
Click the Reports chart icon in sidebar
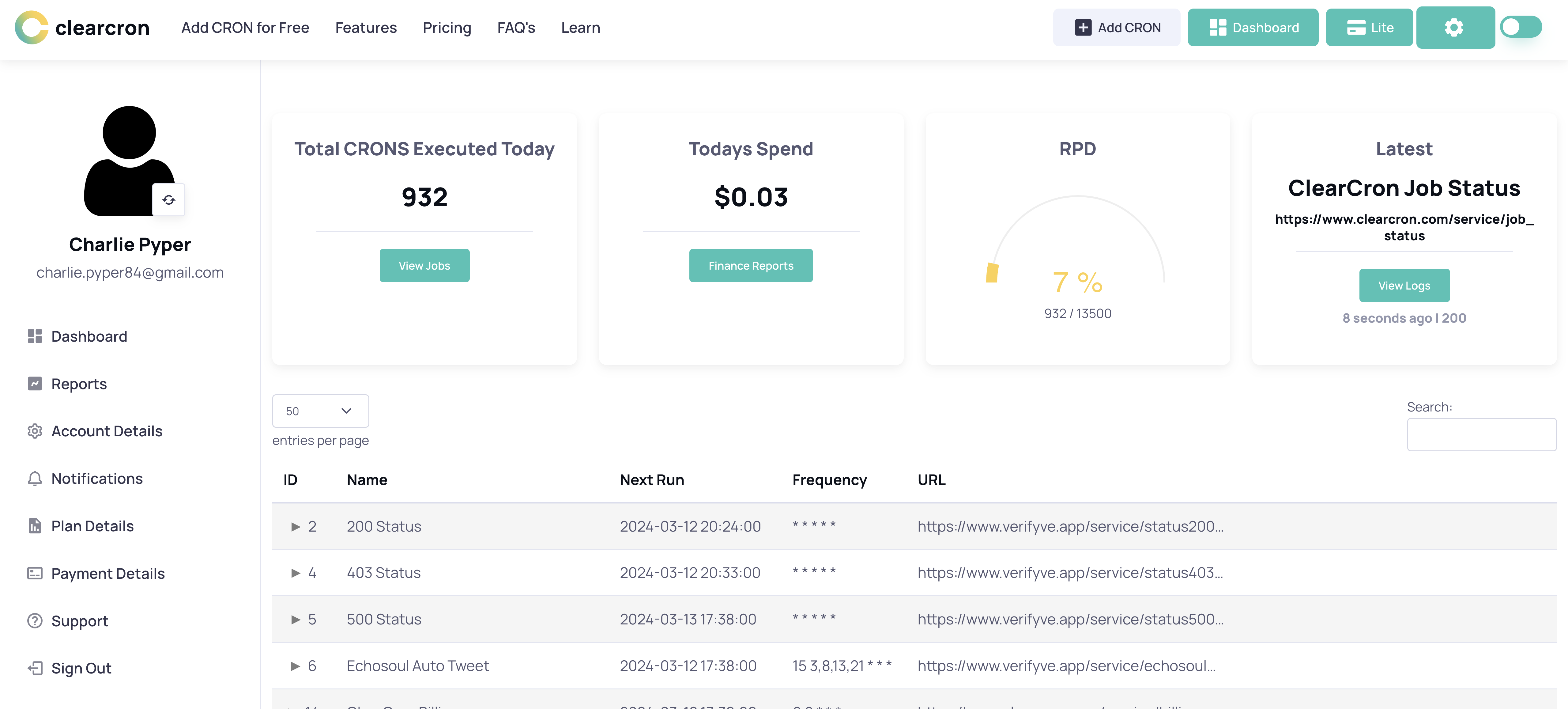pyautogui.click(x=35, y=384)
